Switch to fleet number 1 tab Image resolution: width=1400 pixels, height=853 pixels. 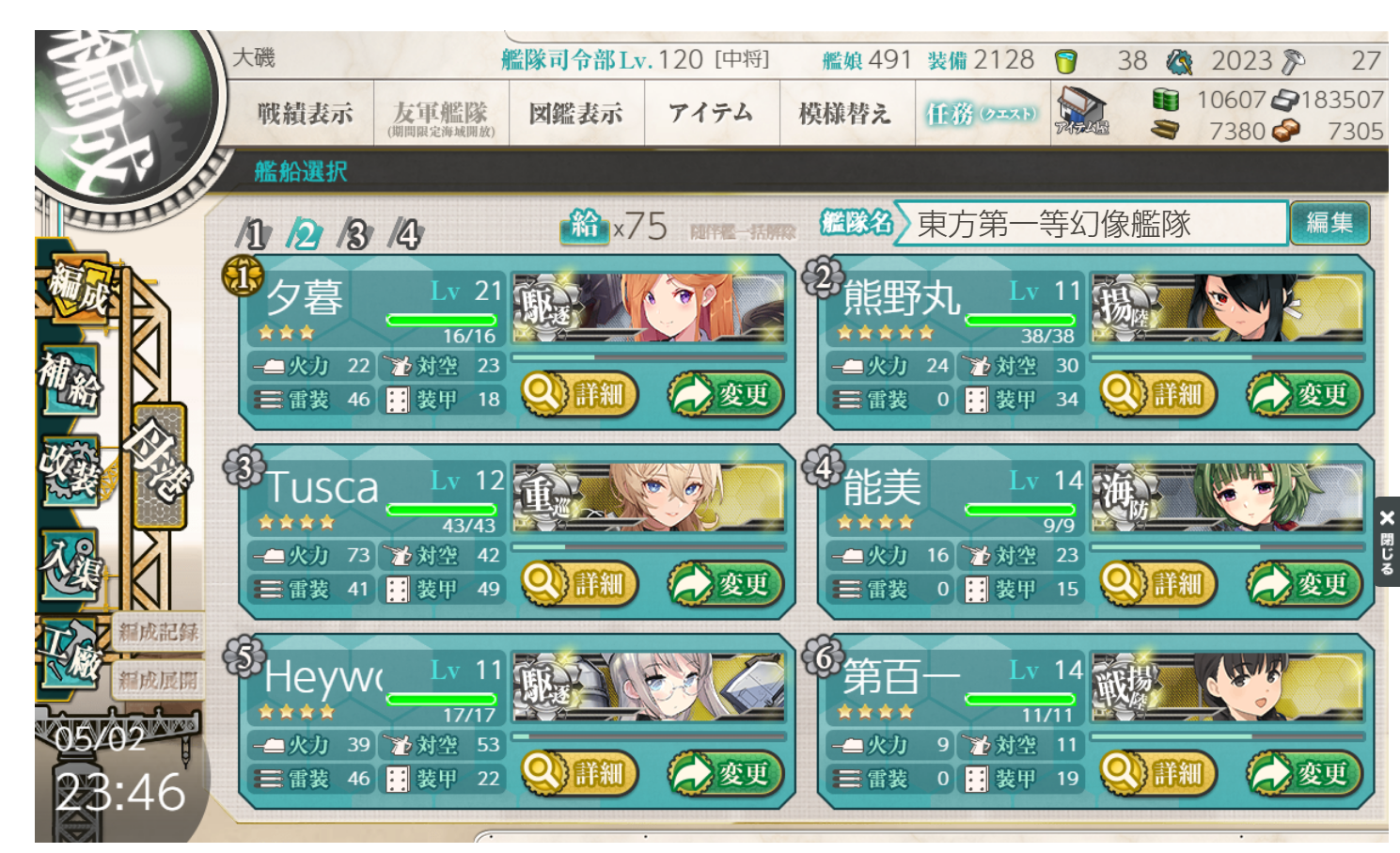click(254, 233)
